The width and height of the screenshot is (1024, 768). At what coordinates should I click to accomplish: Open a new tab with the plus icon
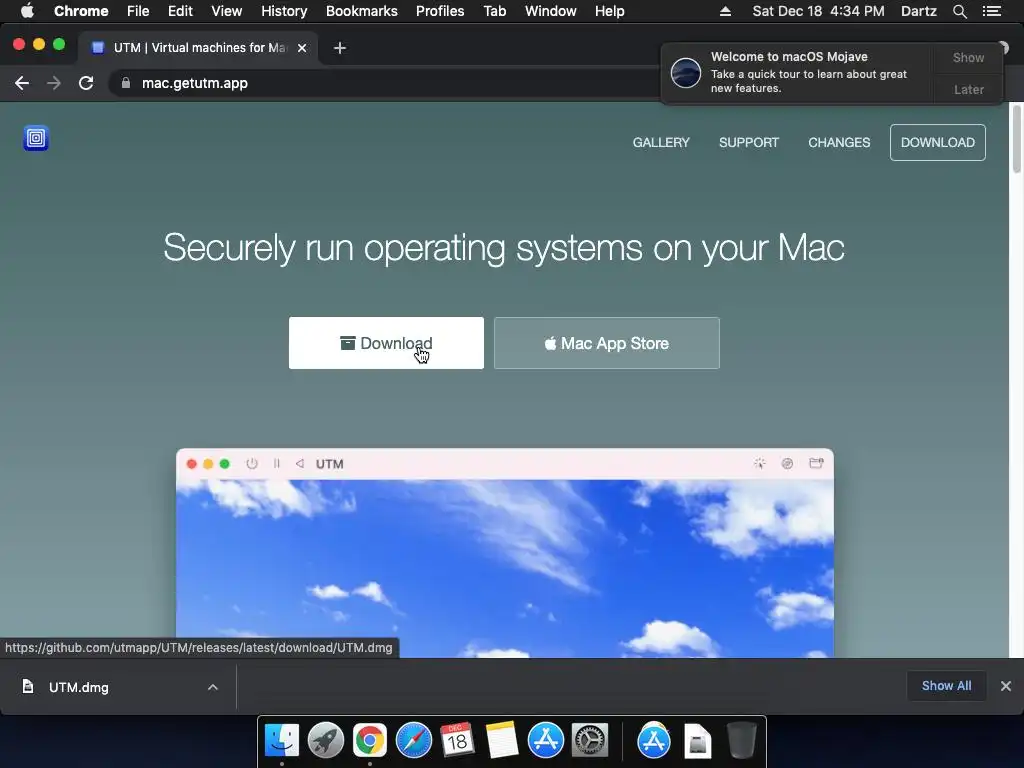[340, 48]
